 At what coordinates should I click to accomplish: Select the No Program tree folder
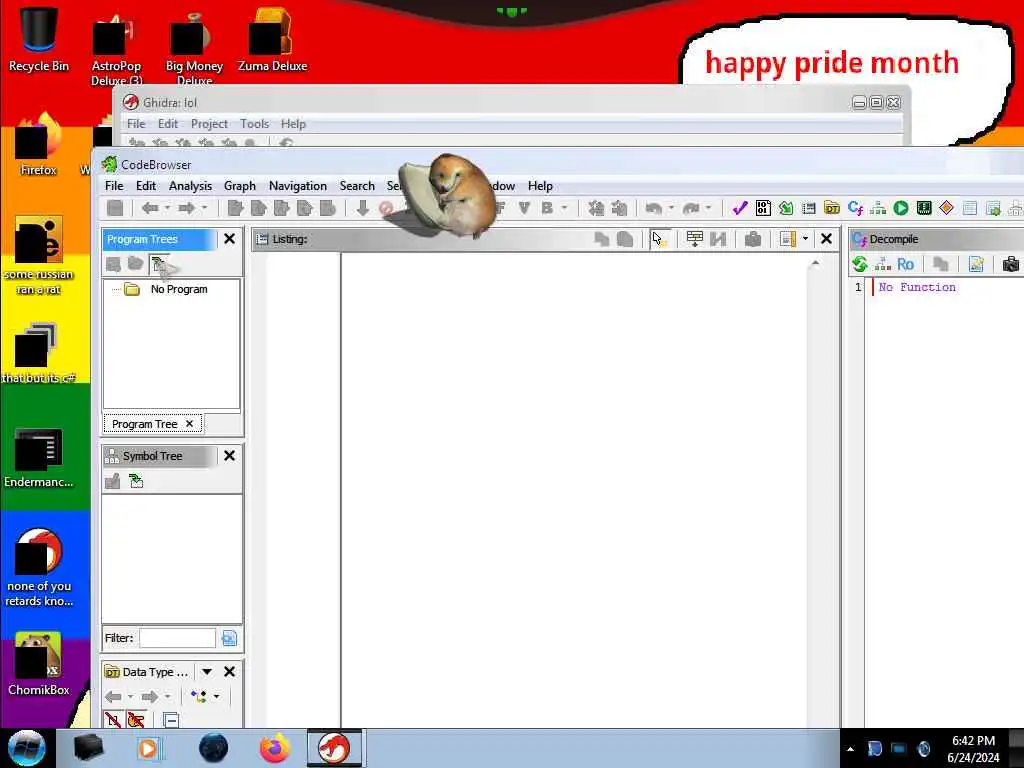point(179,289)
